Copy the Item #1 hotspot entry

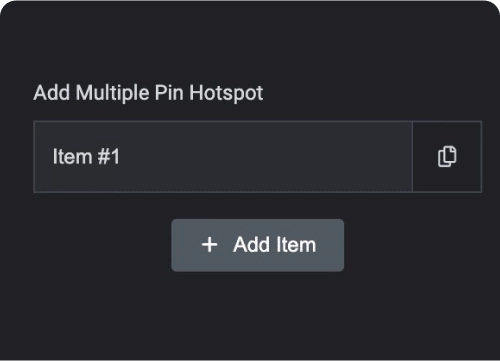(x=447, y=156)
